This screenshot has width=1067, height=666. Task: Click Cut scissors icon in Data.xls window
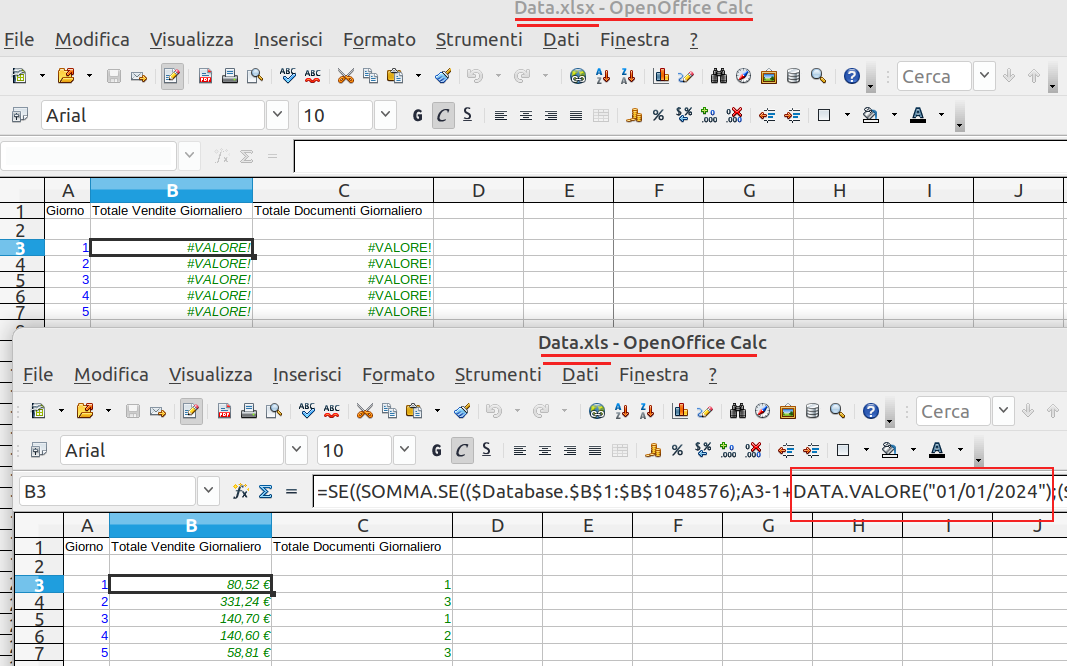coord(364,411)
